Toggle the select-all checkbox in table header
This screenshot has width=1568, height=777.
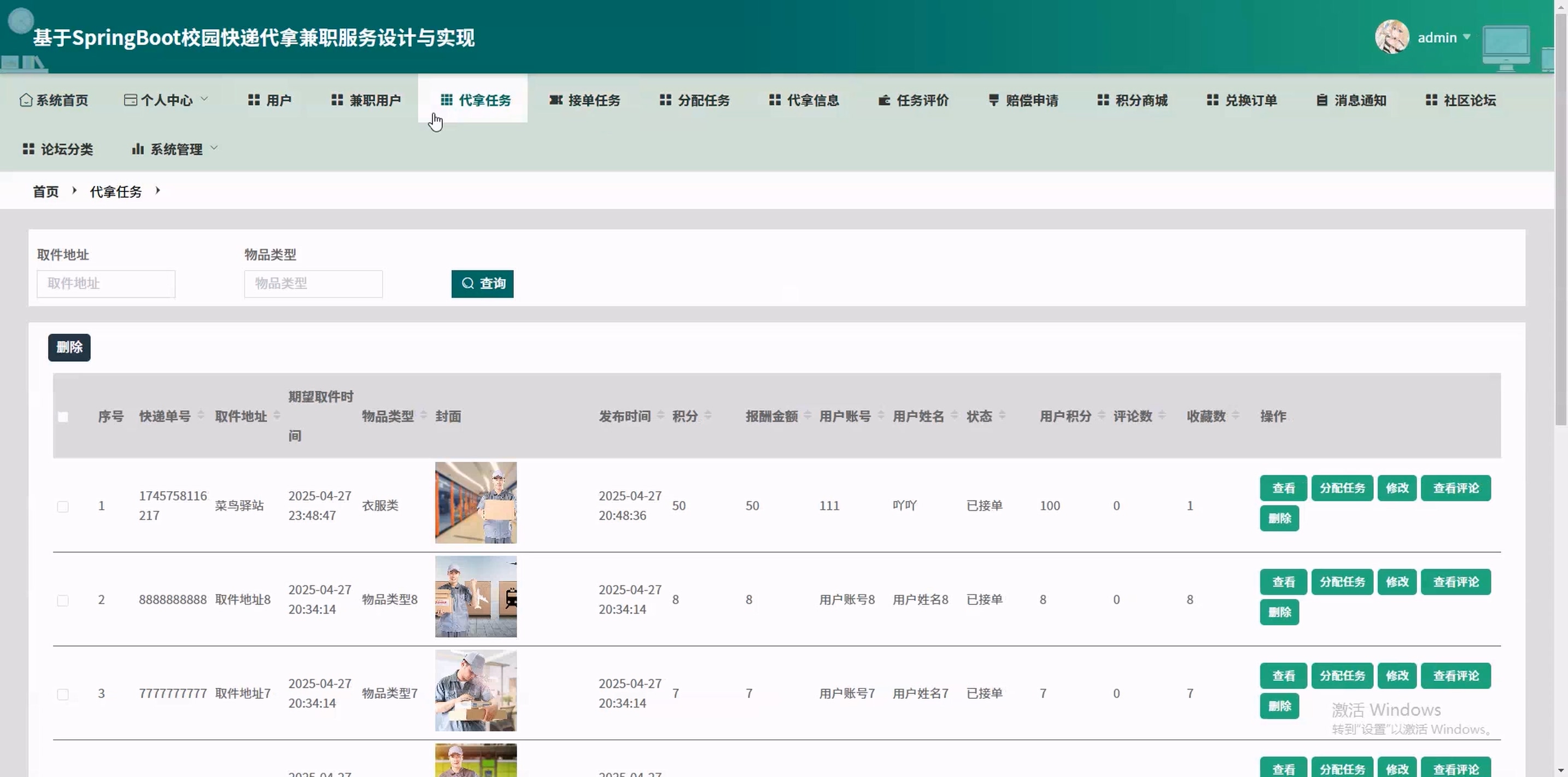click(x=63, y=417)
